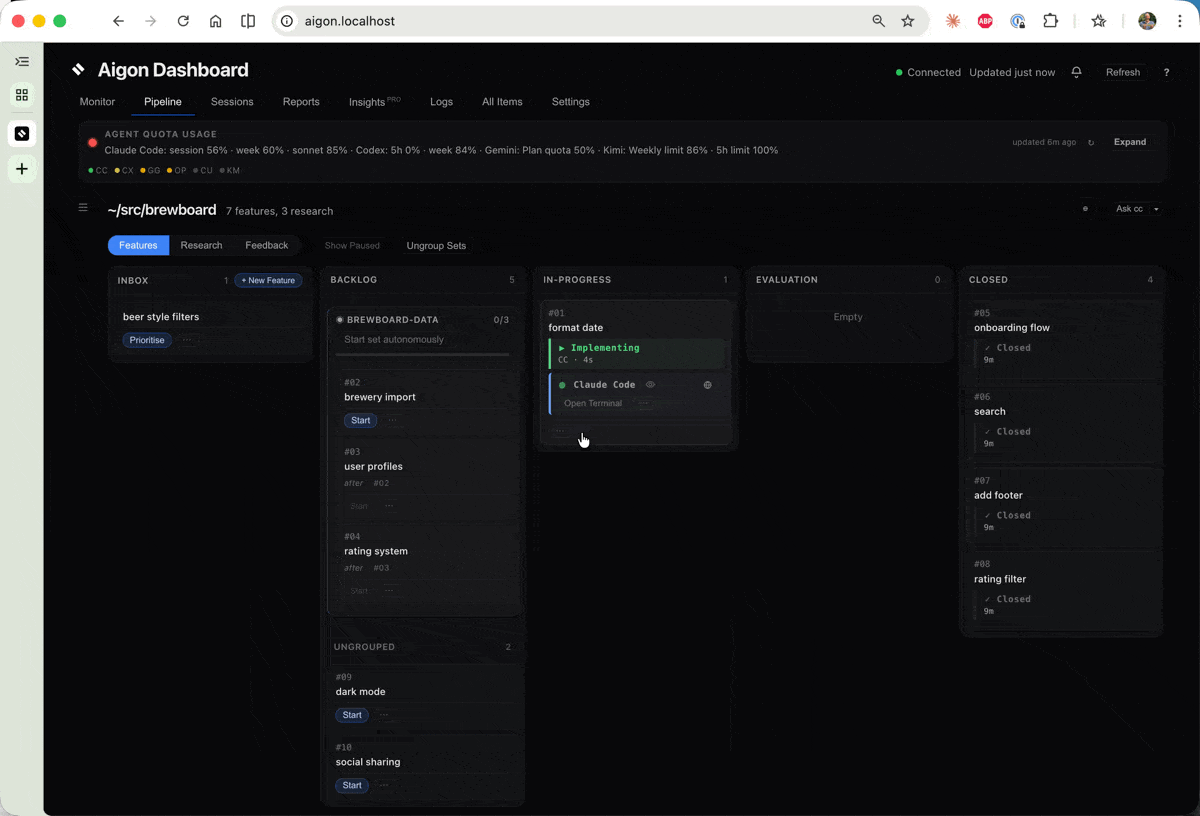Click the sidebar collapse icon at top

coord(22,62)
